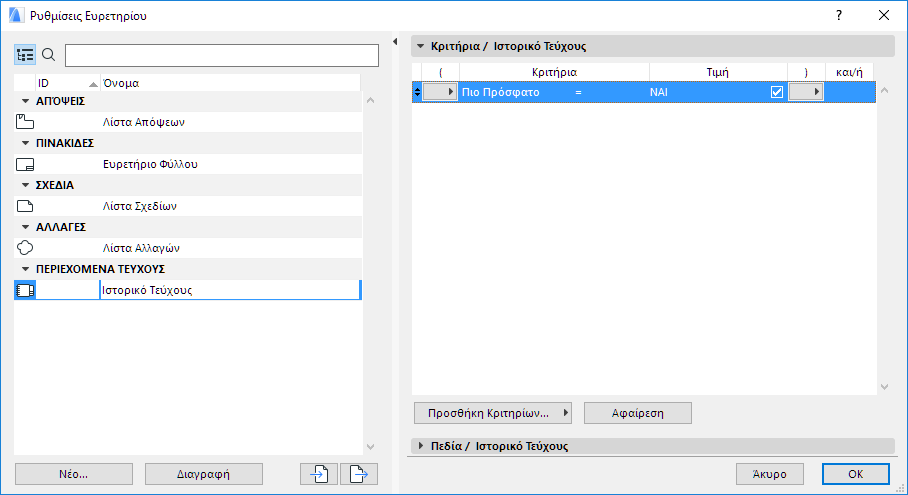Collapse the ΠΙΝΑΚΙΔΕΣ group
Image resolution: width=908 pixels, height=495 pixels.
25,143
